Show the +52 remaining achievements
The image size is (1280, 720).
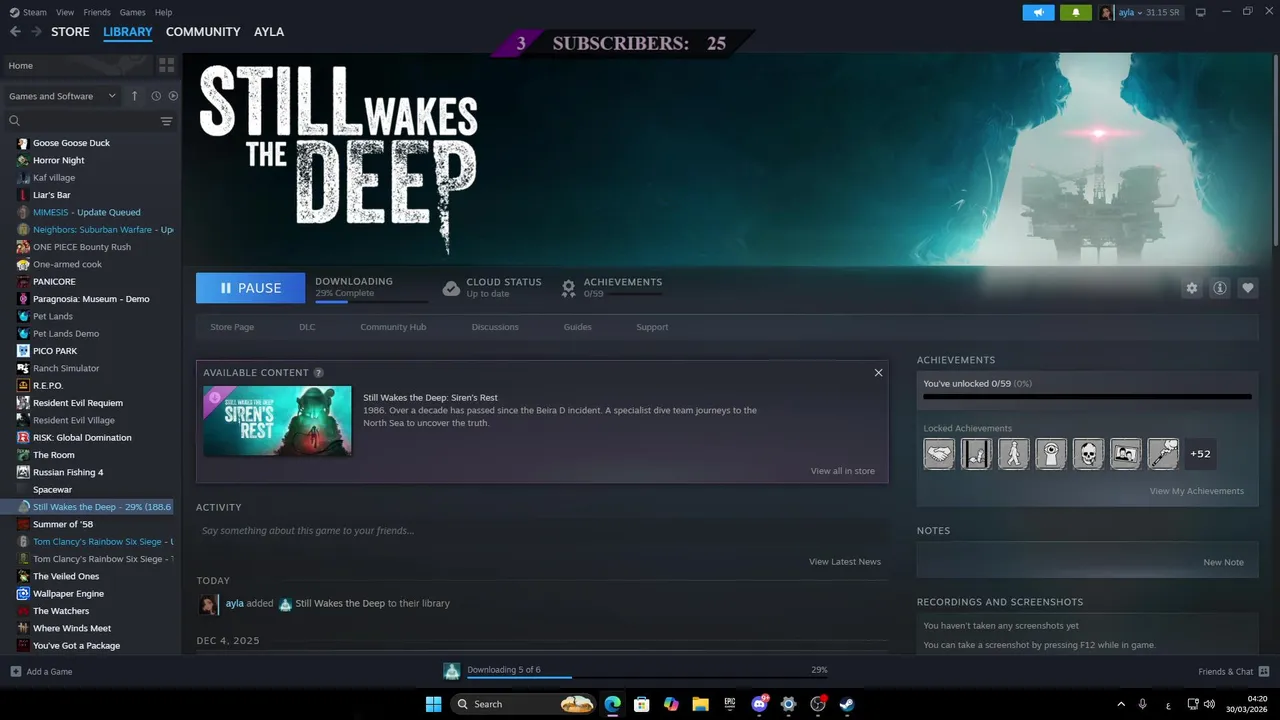(1200, 454)
